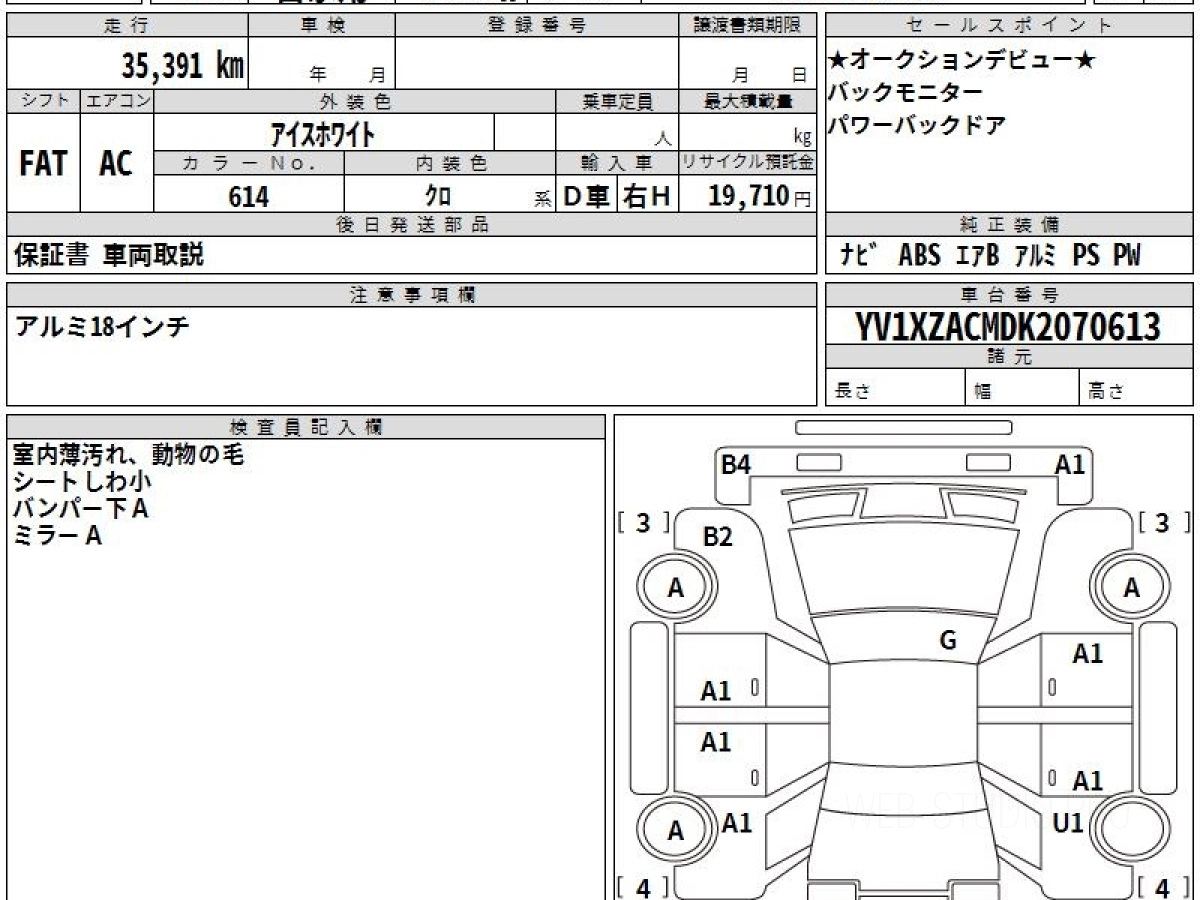Image resolution: width=1200 pixels, height=900 pixels.
Task: Select the 保証書 車両取説 entry
Action: [x=109, y=256]
